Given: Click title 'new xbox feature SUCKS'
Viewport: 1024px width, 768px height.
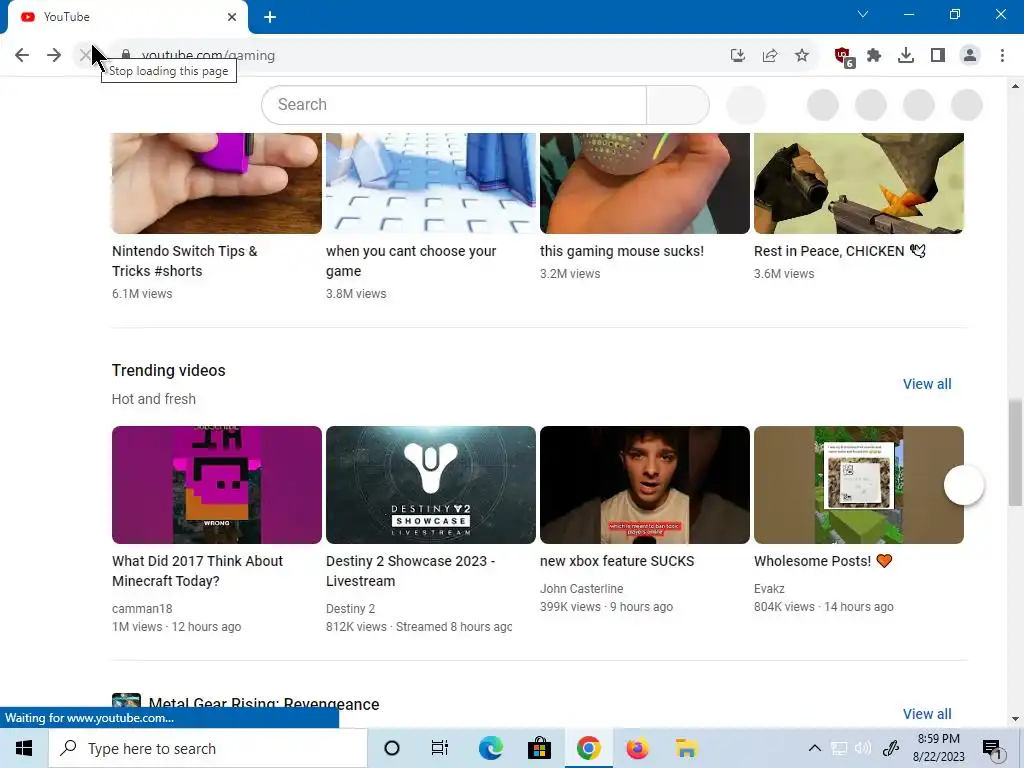Looking at the screenshot, I should 617,561.
